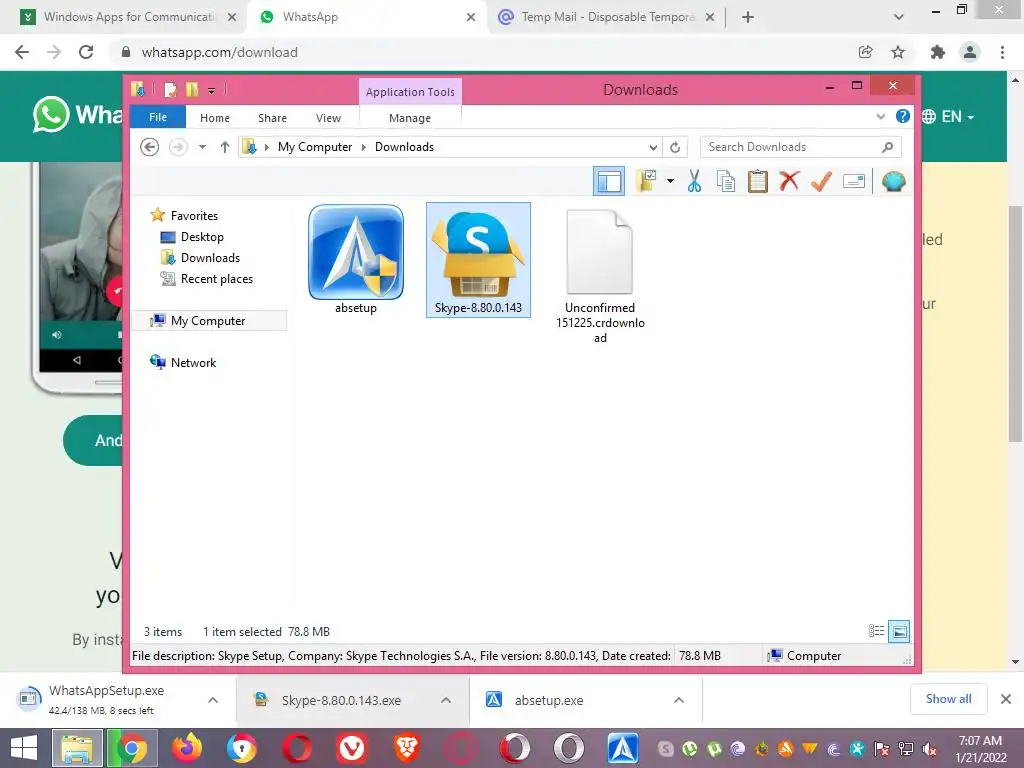Switch to large icons view in status bar
This screenshot has width=1024, height=768.
tap(899, 631)
